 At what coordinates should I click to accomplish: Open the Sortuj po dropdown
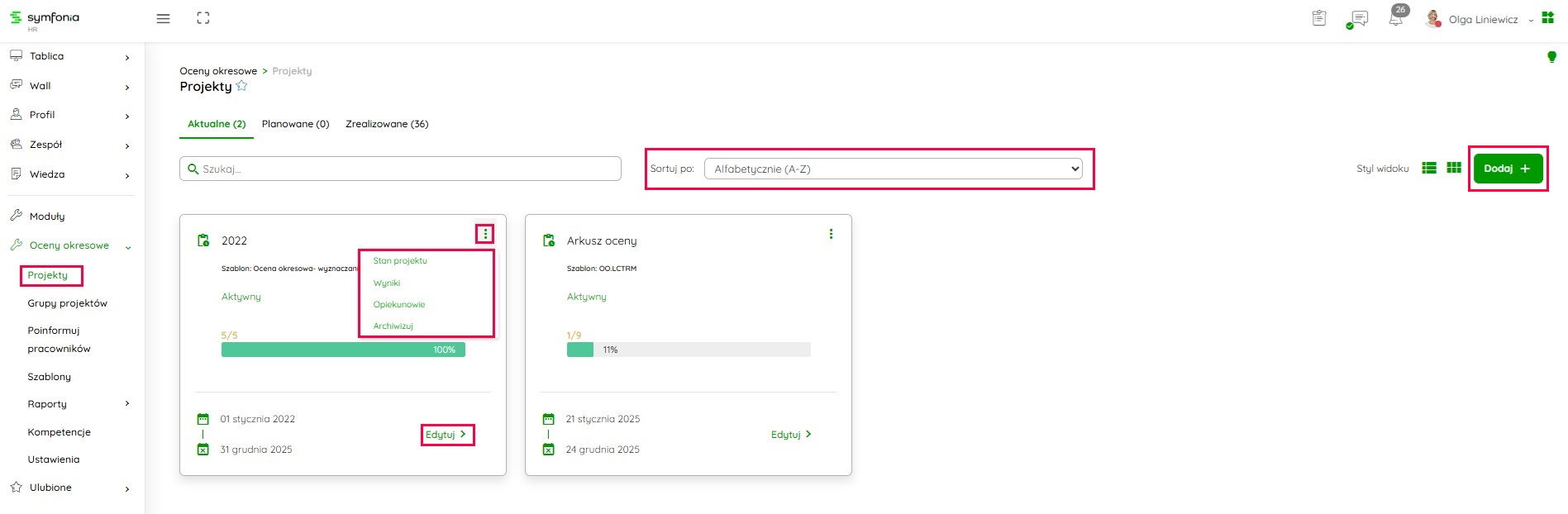click(893, 169)
